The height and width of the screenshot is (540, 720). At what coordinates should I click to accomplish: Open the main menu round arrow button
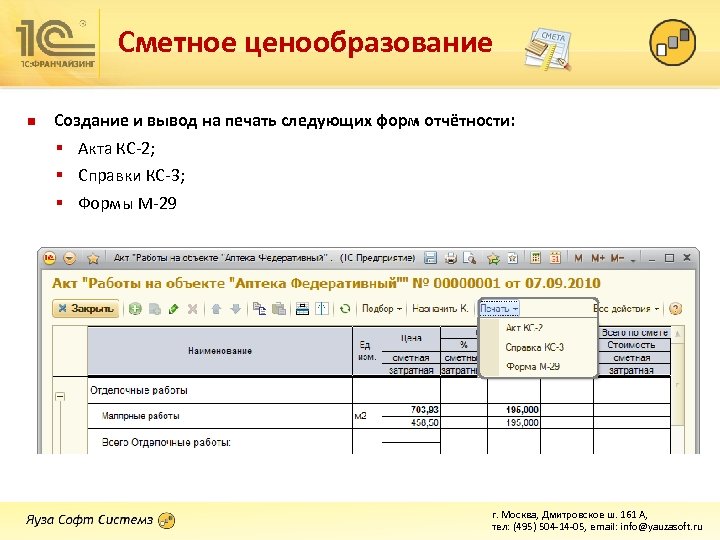click(69, 259)
